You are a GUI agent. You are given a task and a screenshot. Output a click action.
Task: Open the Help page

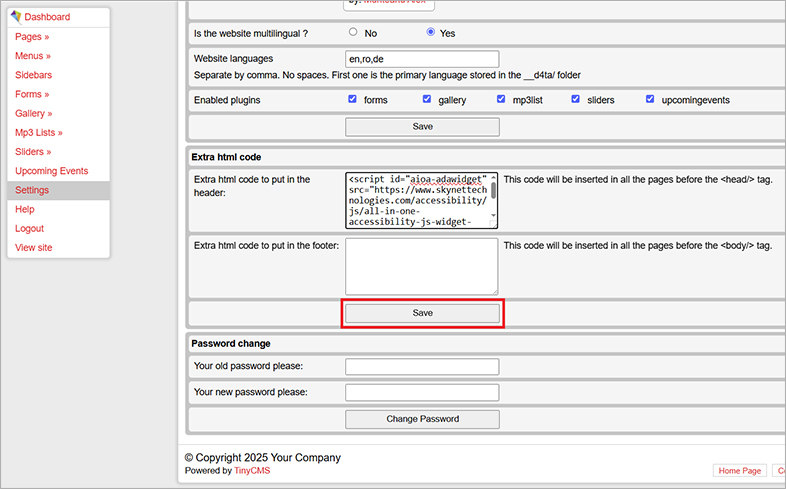point(25,209)
